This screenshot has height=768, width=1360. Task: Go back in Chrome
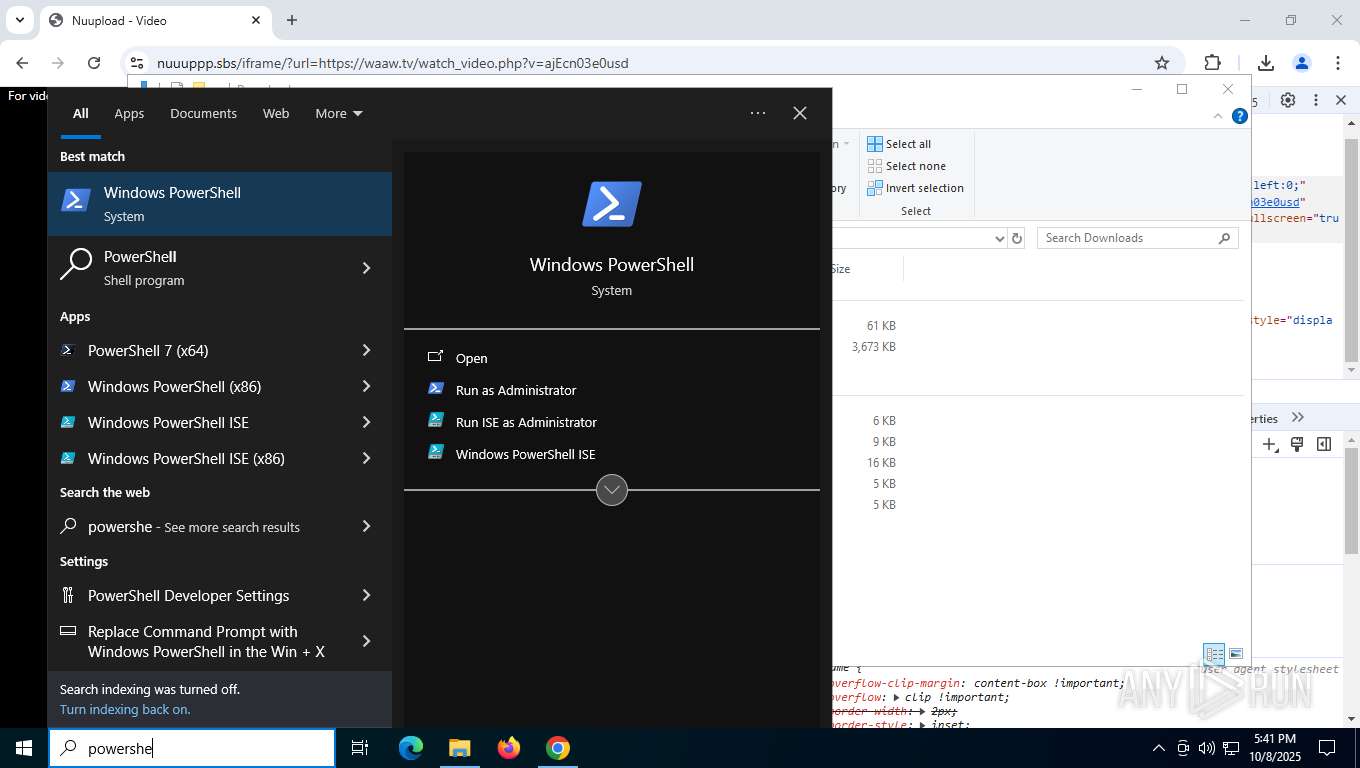tap(22, 63)
